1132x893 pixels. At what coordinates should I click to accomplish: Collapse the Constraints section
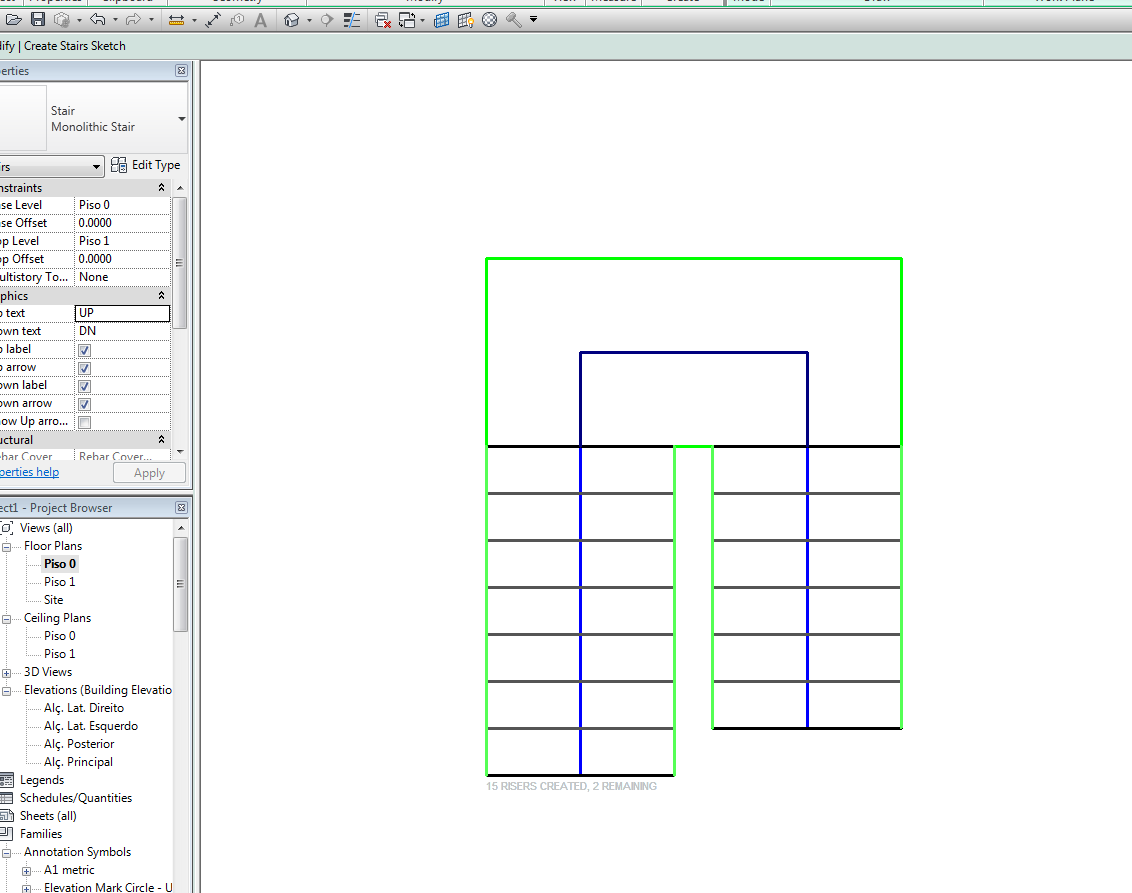pyautogui.click(x=161, y=188)
